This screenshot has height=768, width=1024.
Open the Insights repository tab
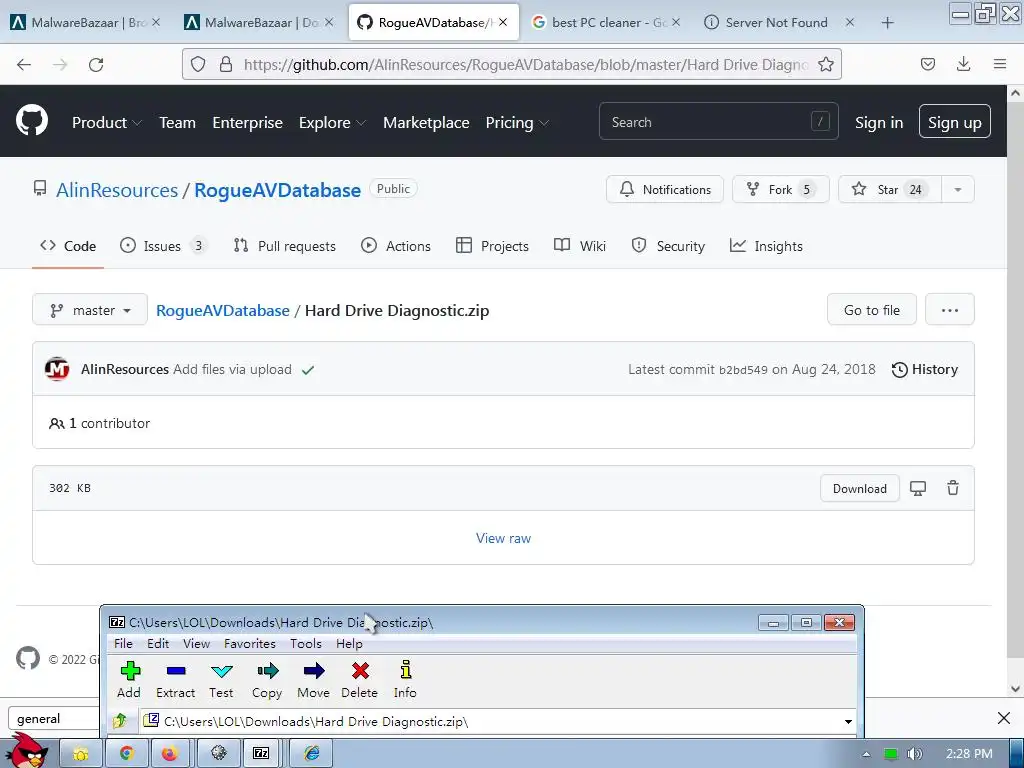(766, 246)
